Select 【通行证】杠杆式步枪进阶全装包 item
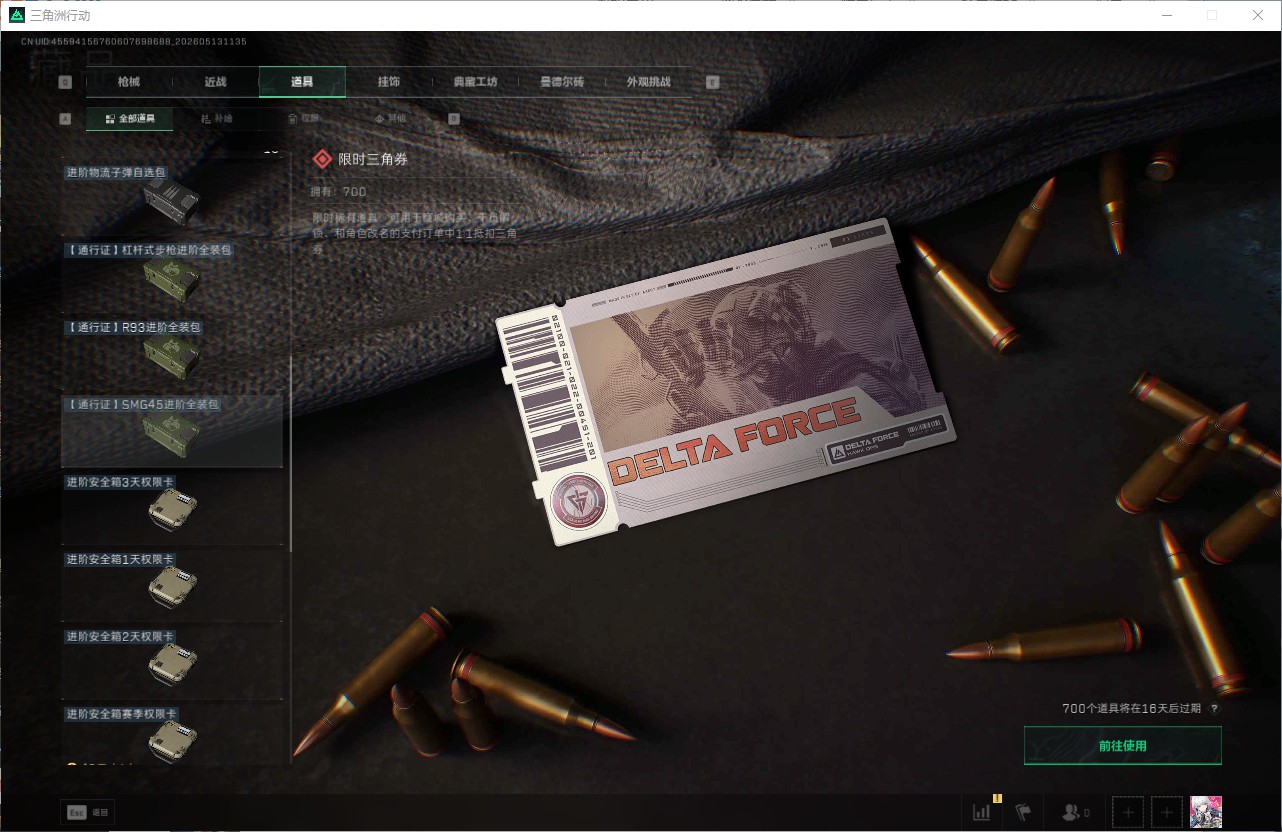1282x832 pixels. coord(172,276)
